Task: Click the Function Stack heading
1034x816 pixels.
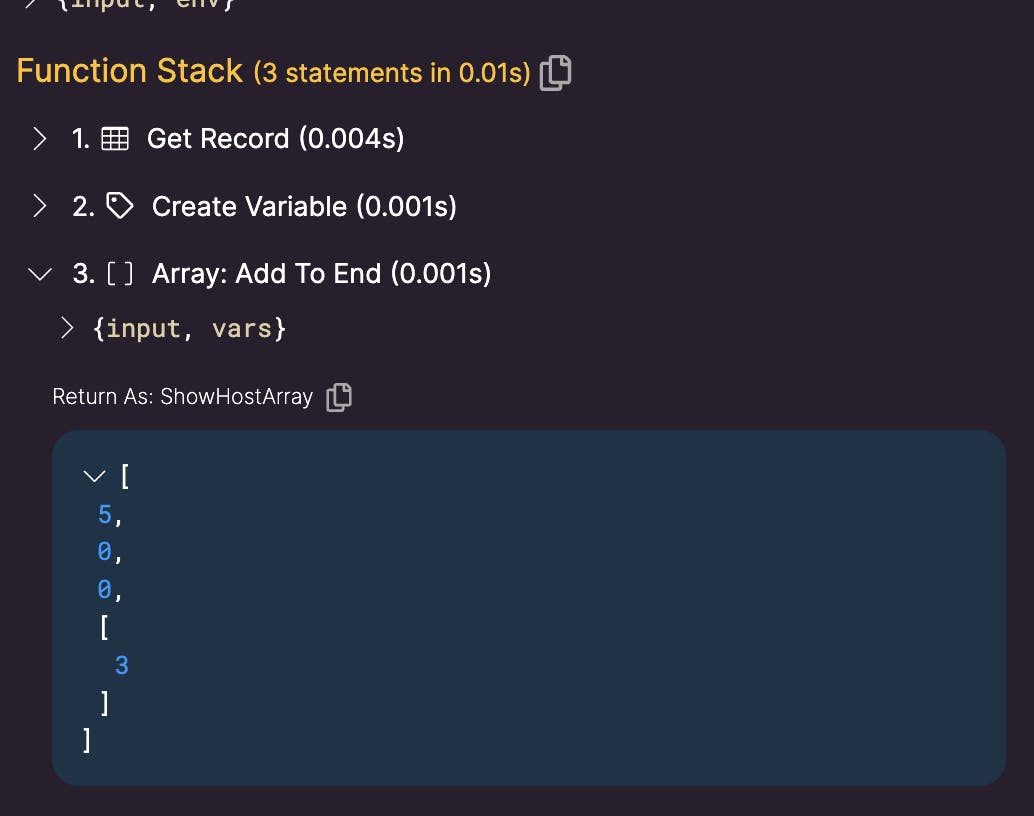Action: [130, 71]
